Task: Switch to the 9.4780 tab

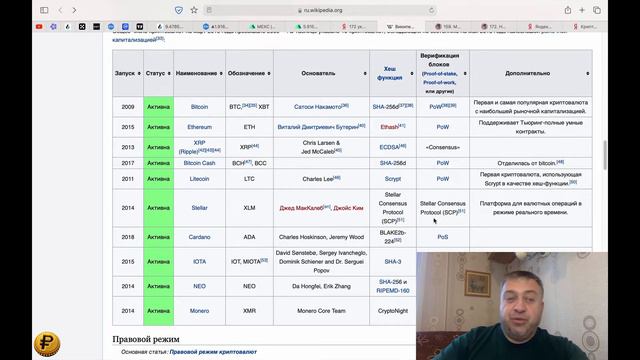Action: 171,27
